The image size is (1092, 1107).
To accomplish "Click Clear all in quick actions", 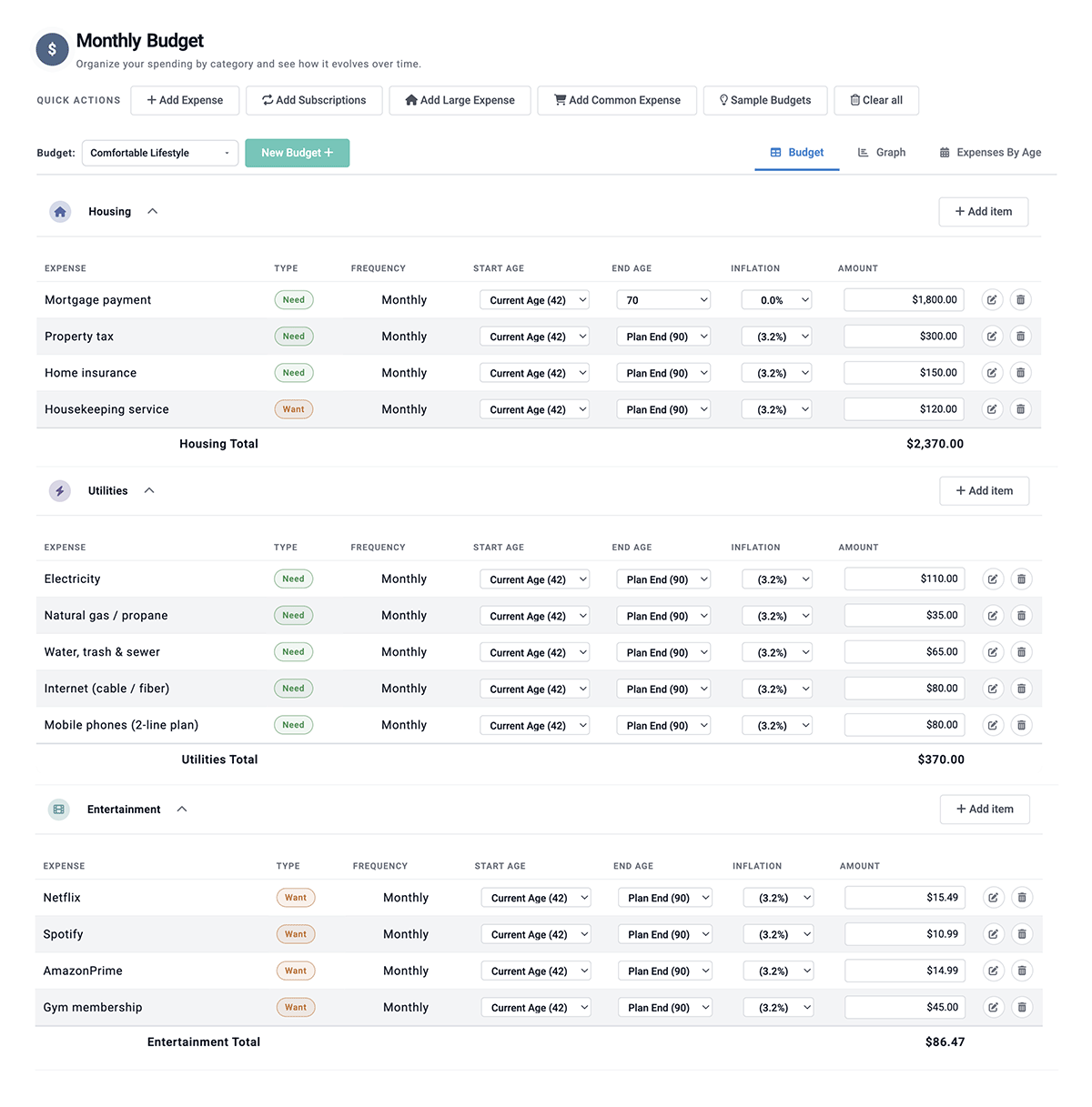I will click(875, 100).
